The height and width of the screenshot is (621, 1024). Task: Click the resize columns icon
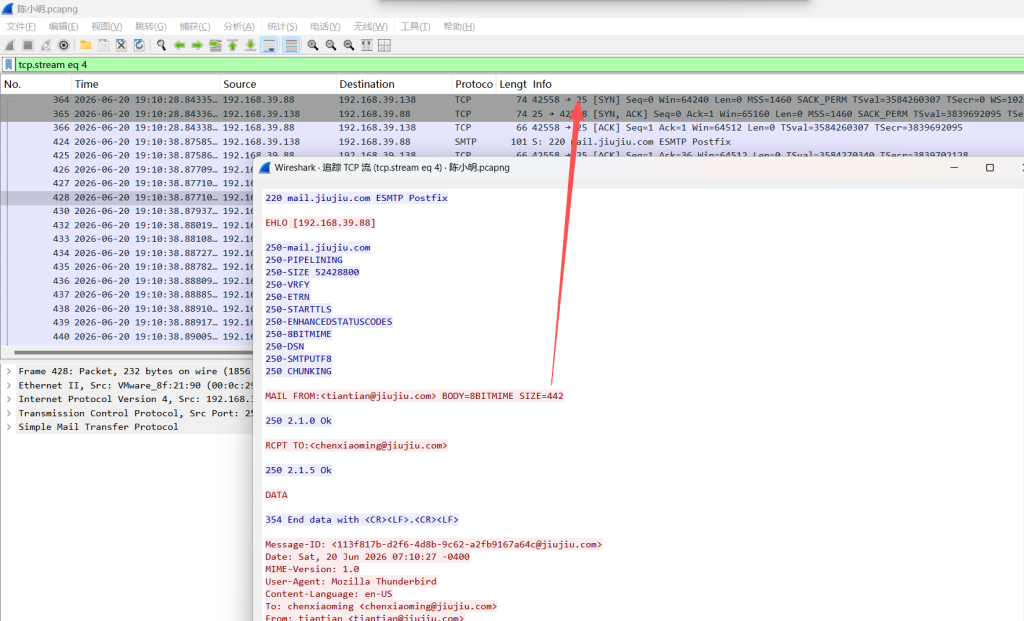point(366,45)
